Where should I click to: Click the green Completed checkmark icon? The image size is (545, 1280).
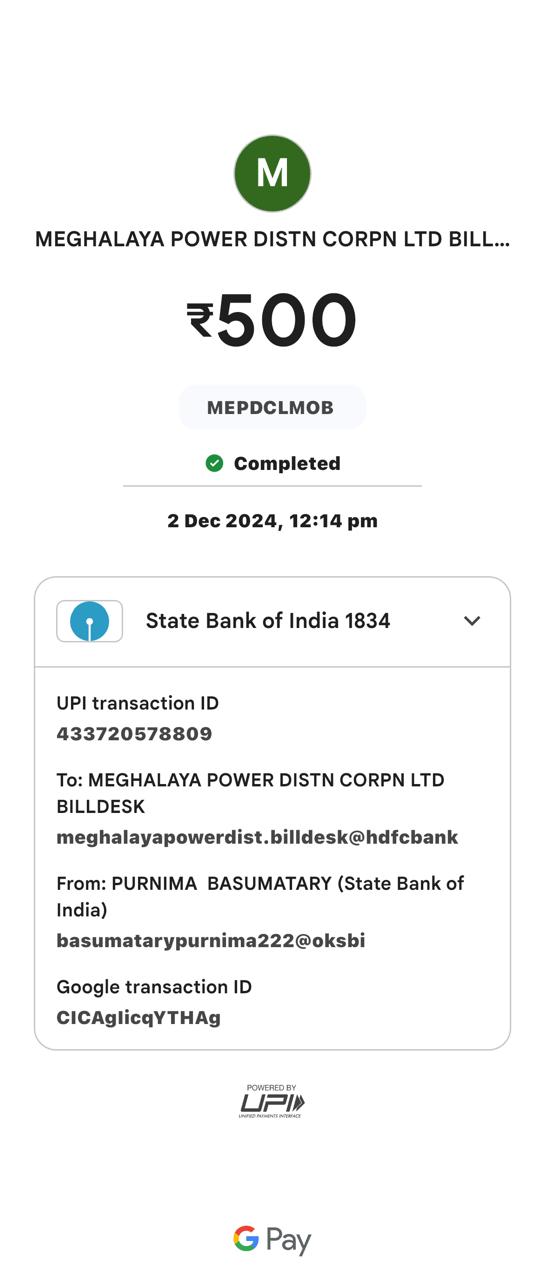tap(214, 463)
